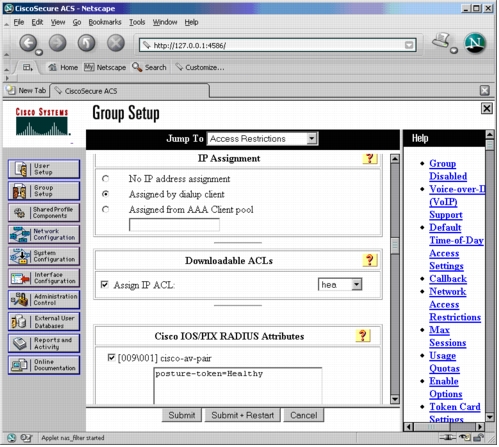Click the online/offline connection status icon

pos(447,438)
